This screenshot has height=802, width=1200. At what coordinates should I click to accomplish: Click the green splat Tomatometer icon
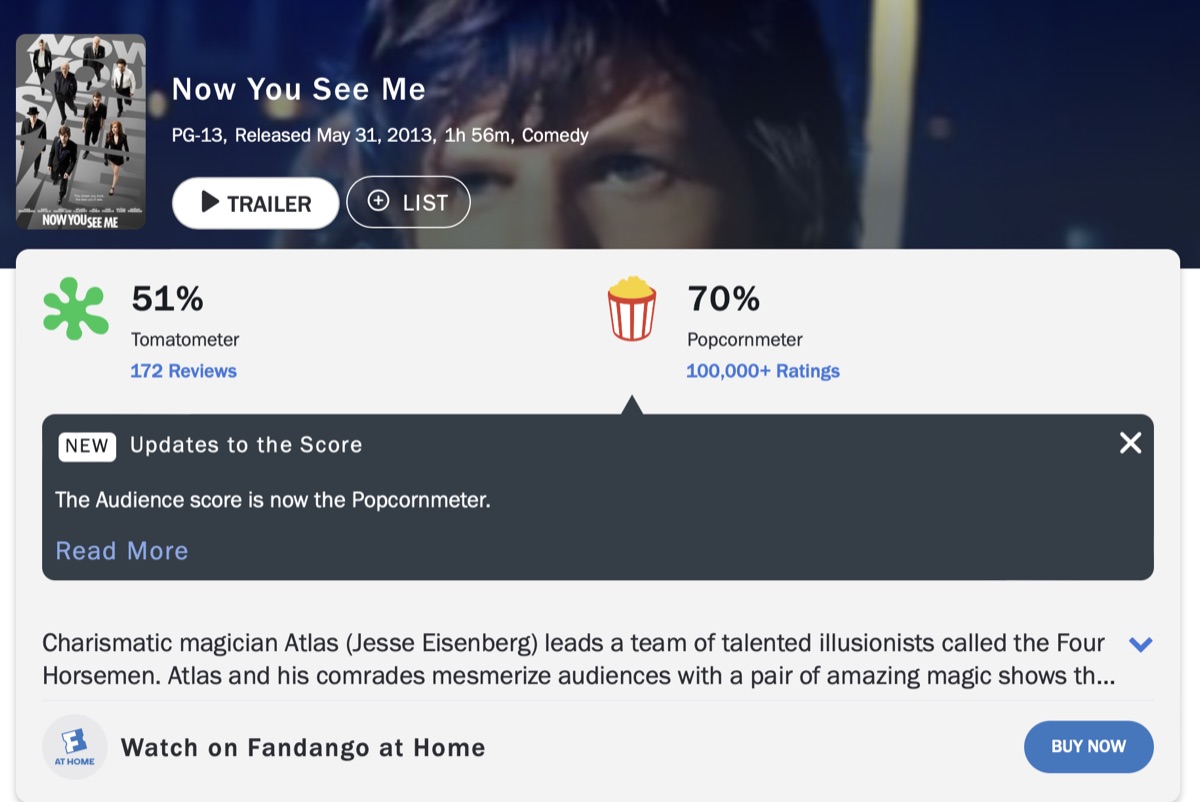click(x=76, y=310)
